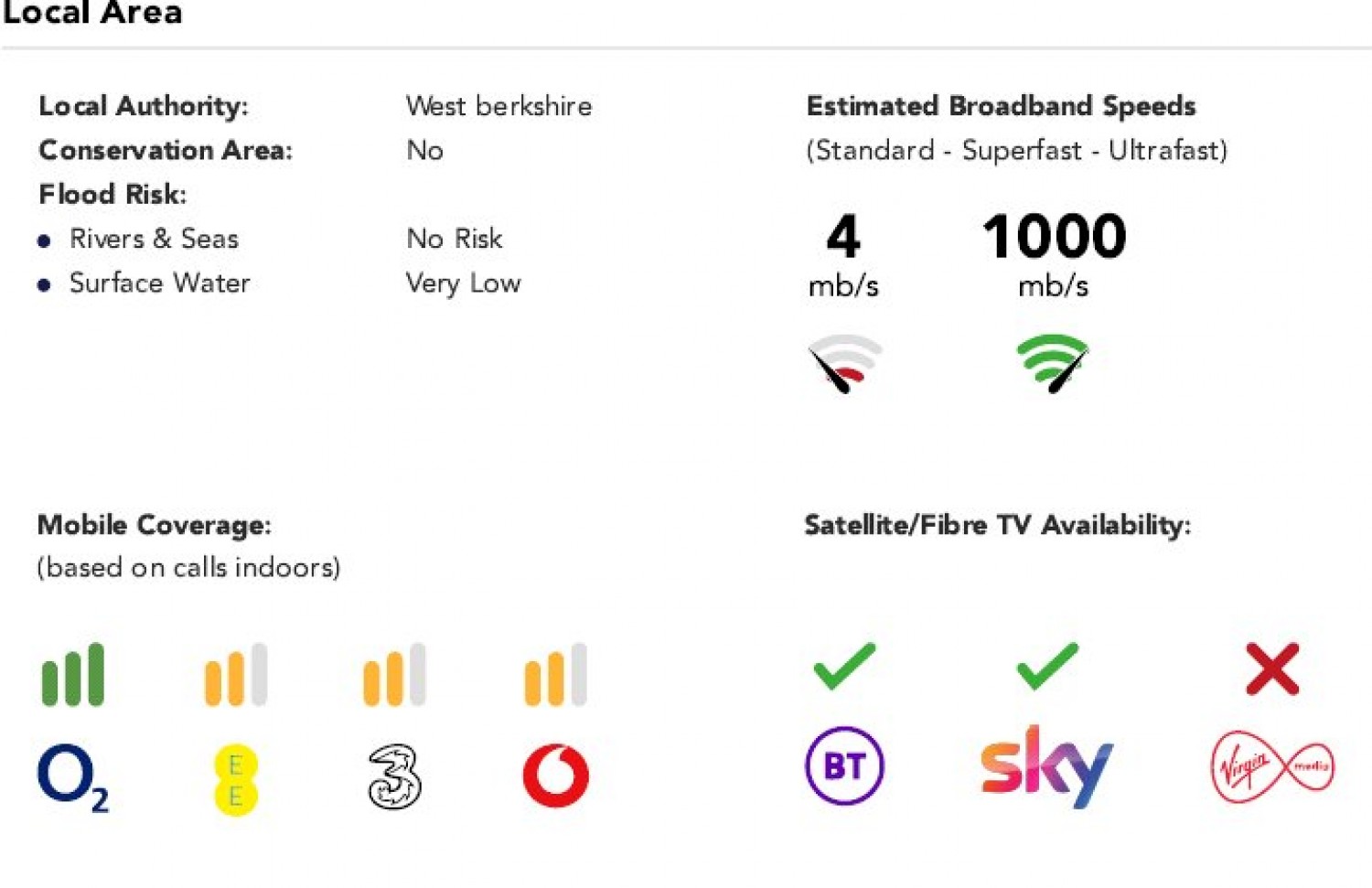Click the Mobile Coverage heading

pos(154,525)
